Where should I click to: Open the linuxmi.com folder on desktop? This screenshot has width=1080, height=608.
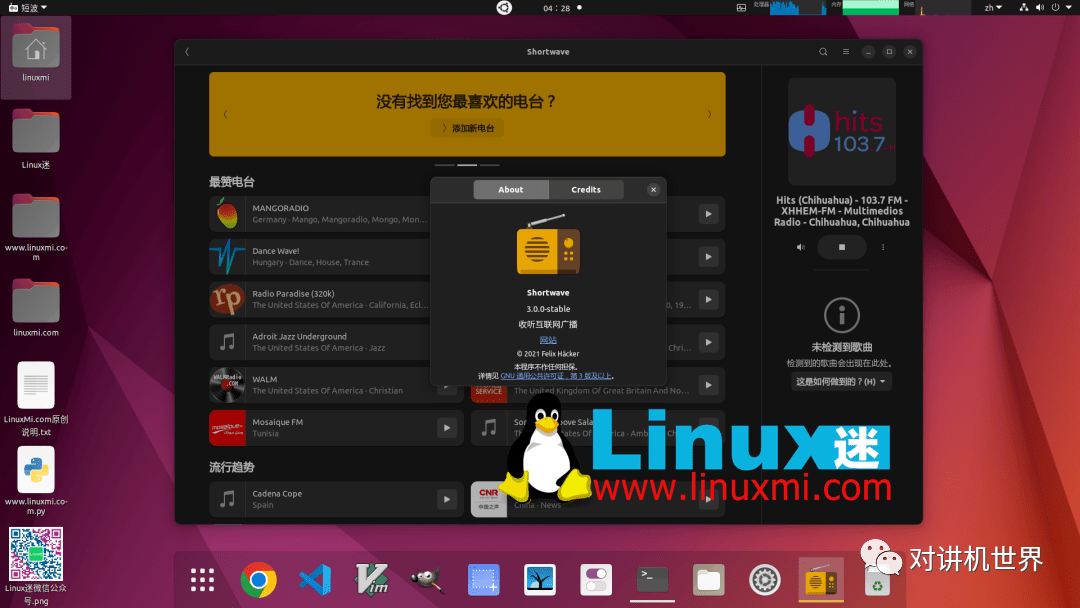coord(36,308)
